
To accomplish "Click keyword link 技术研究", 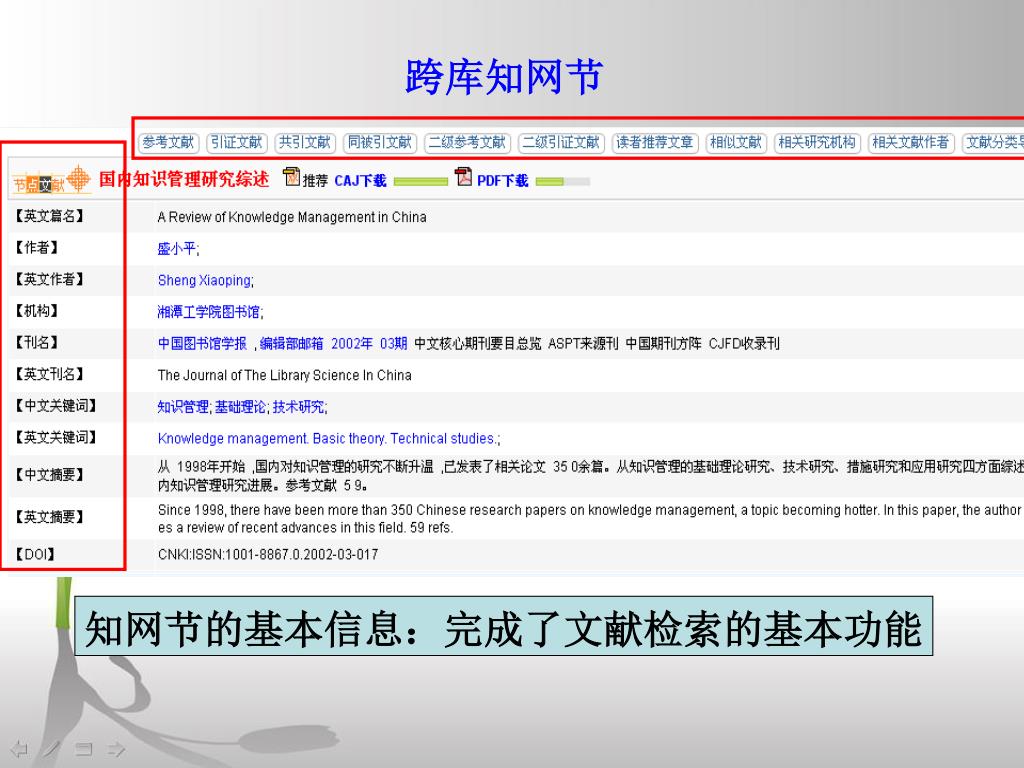I will [298, 407].
